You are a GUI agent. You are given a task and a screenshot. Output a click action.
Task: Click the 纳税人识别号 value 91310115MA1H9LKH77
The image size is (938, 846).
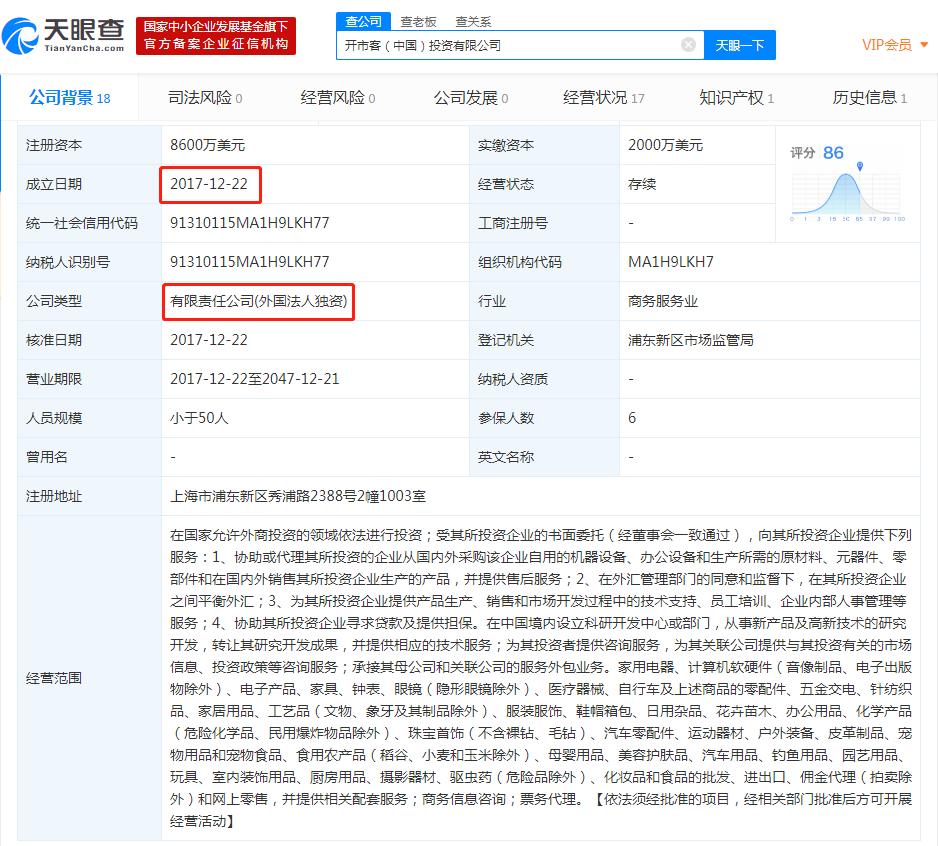pos(249,261)
